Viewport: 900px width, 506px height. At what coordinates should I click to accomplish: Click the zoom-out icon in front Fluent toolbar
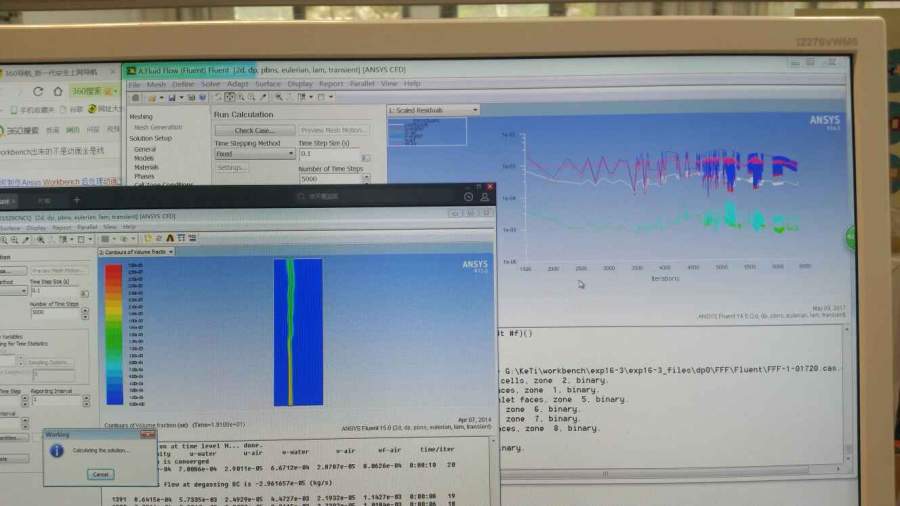pos(15,240)
